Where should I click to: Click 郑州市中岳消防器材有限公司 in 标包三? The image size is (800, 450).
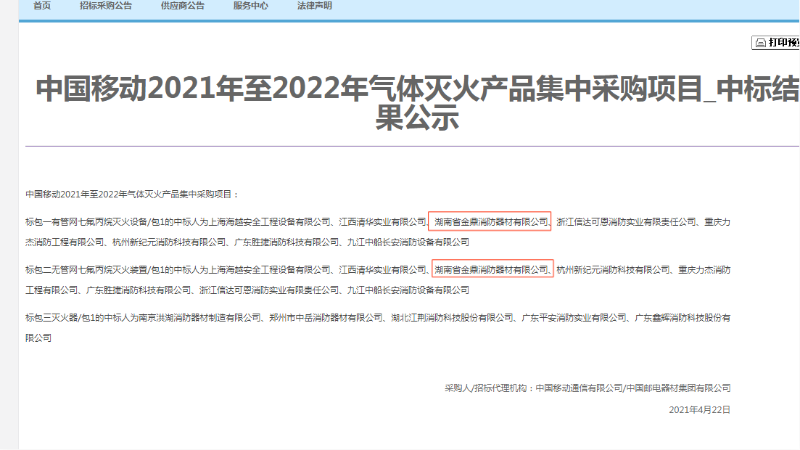(325, 317)
